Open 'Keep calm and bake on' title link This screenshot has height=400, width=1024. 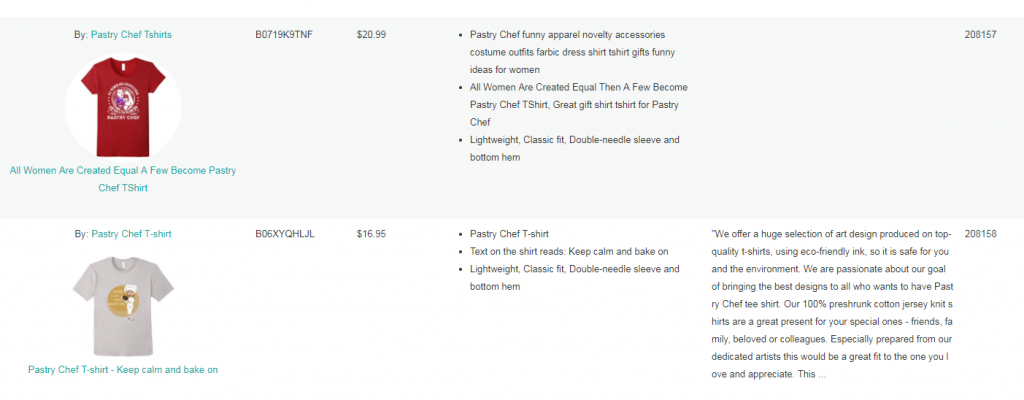(x=123, y=370)
